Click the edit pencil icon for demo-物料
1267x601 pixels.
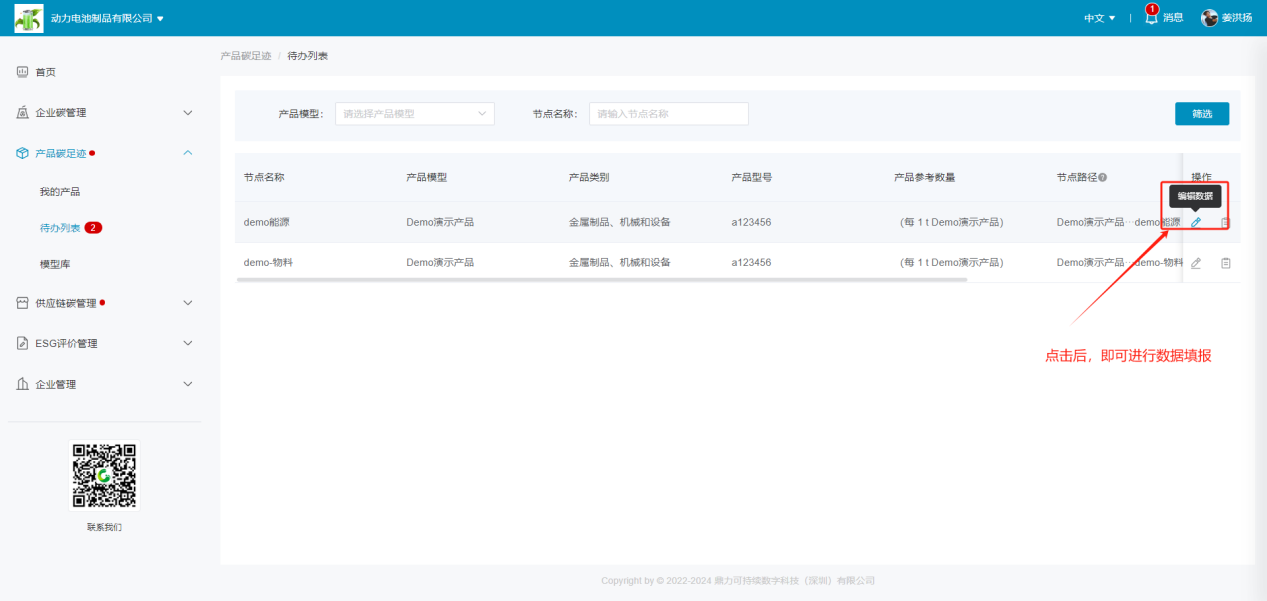coord(1196,263)
